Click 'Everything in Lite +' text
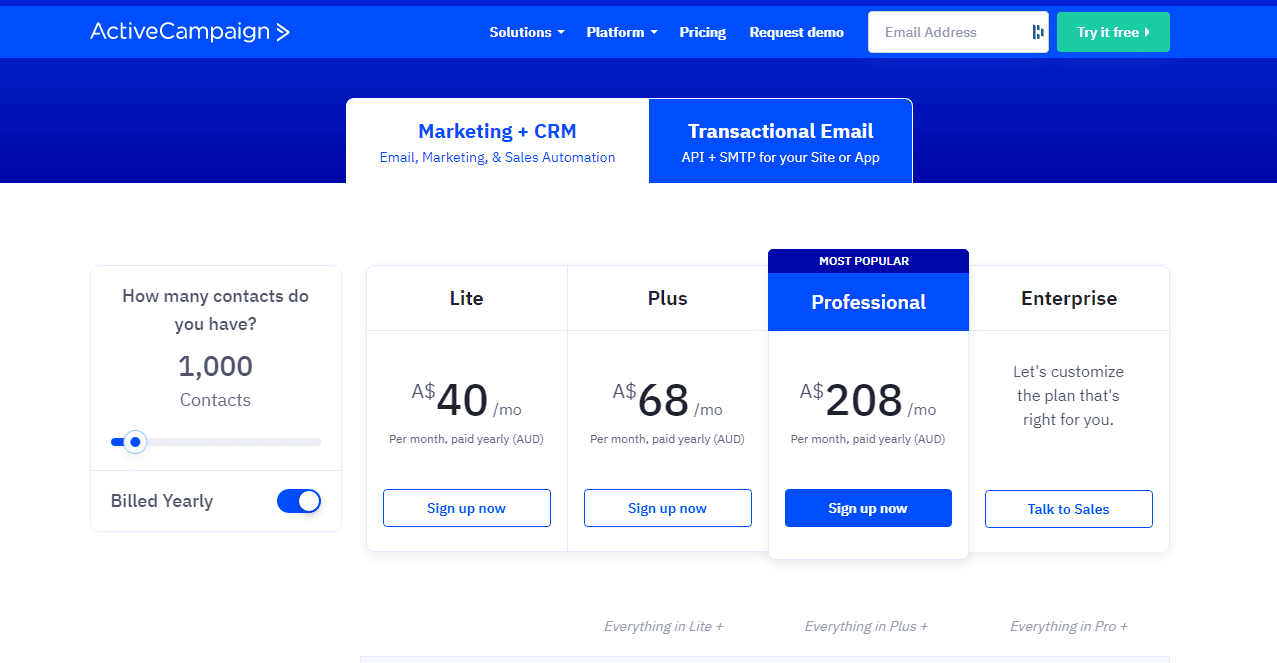1277x663 pixels. click(x=663, y=626)
